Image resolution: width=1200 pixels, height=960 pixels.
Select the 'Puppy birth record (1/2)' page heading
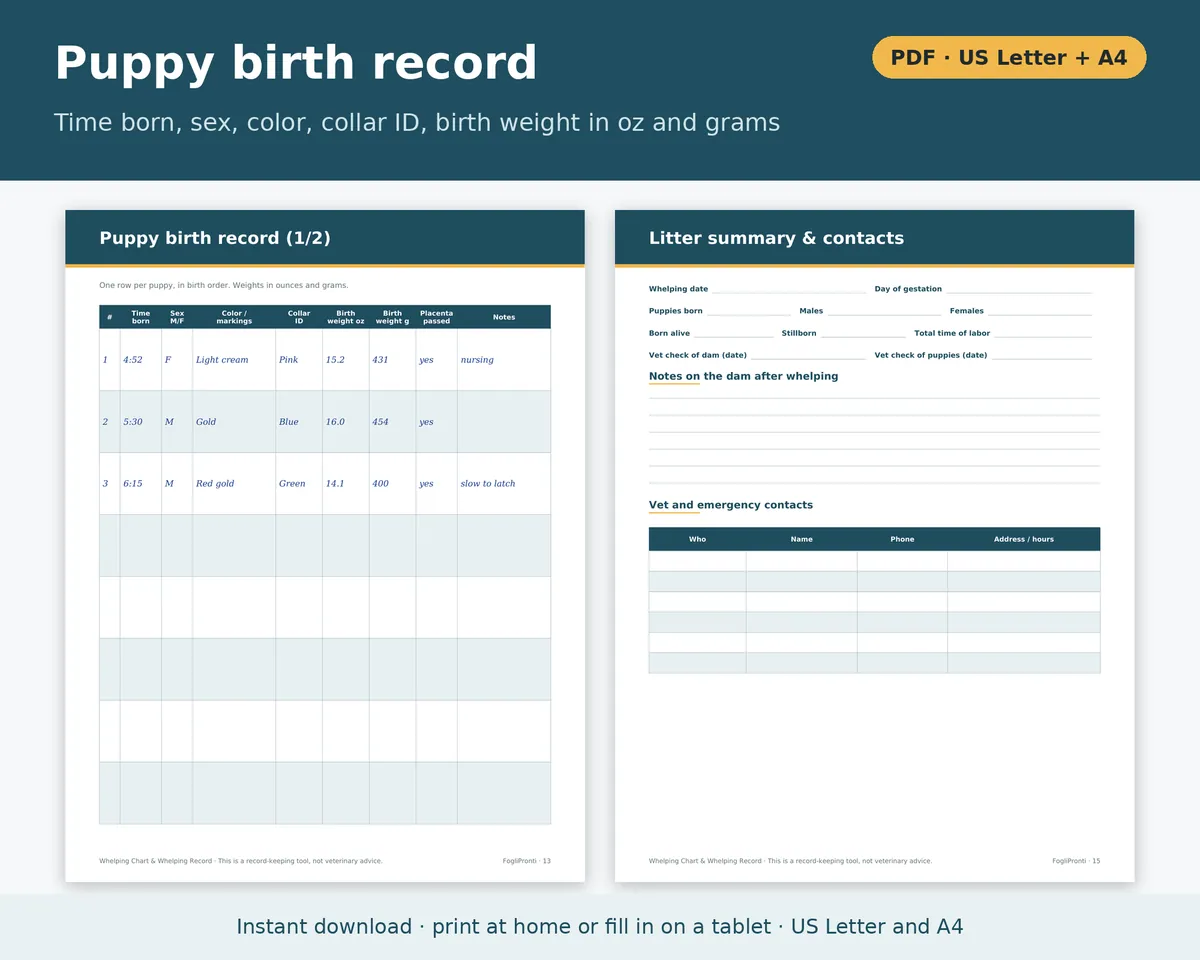215,238
